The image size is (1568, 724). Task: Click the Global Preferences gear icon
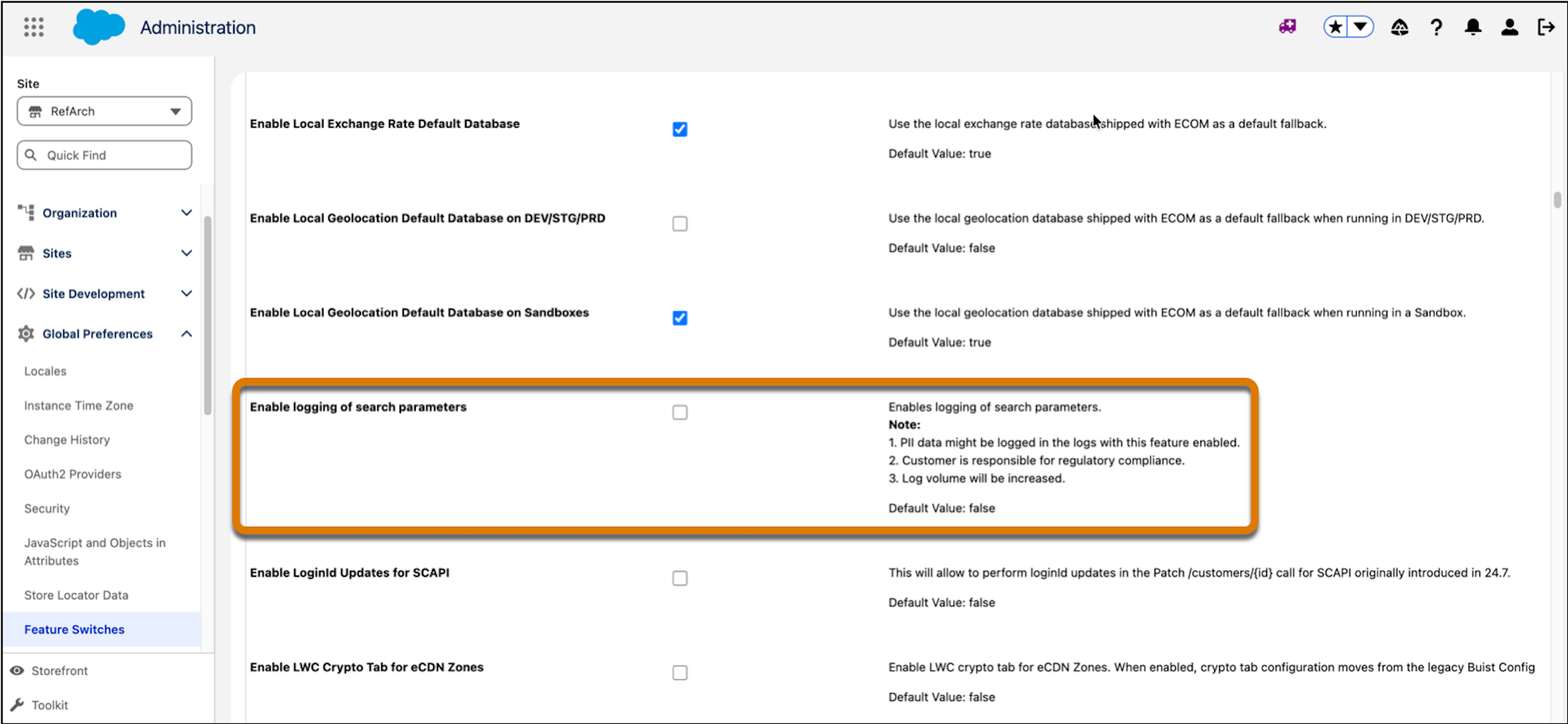pos(26,333)
